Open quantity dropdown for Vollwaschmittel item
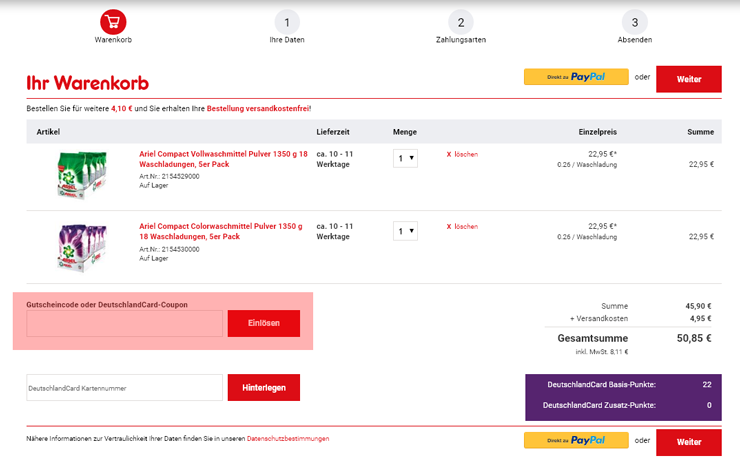This screenshot has width=740, height=466. [405, 158]
